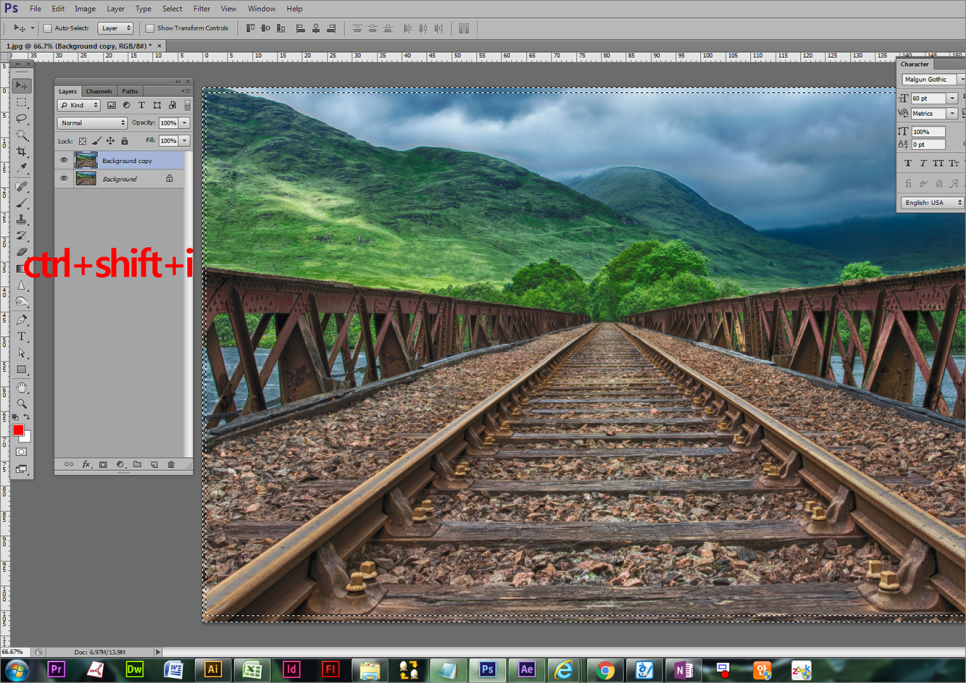The width and height of the screenshot is (966, 683).
Task: Open the Filter menu
Action: coord(202,9)
